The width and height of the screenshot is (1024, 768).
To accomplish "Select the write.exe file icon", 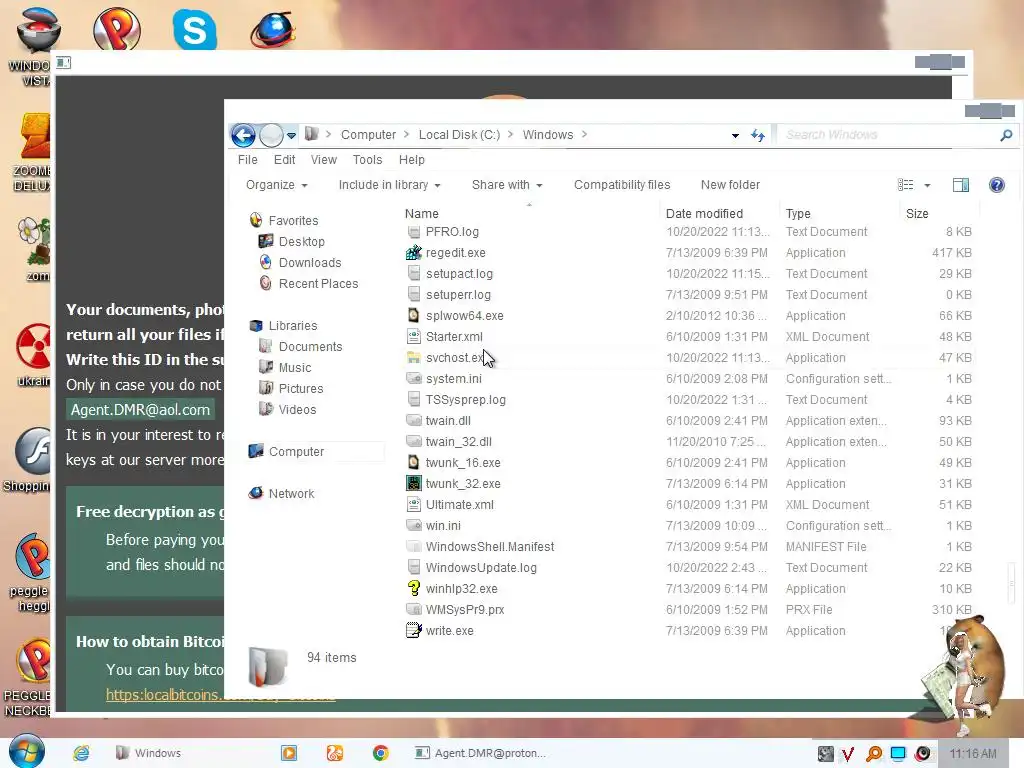I will [413, 631].
